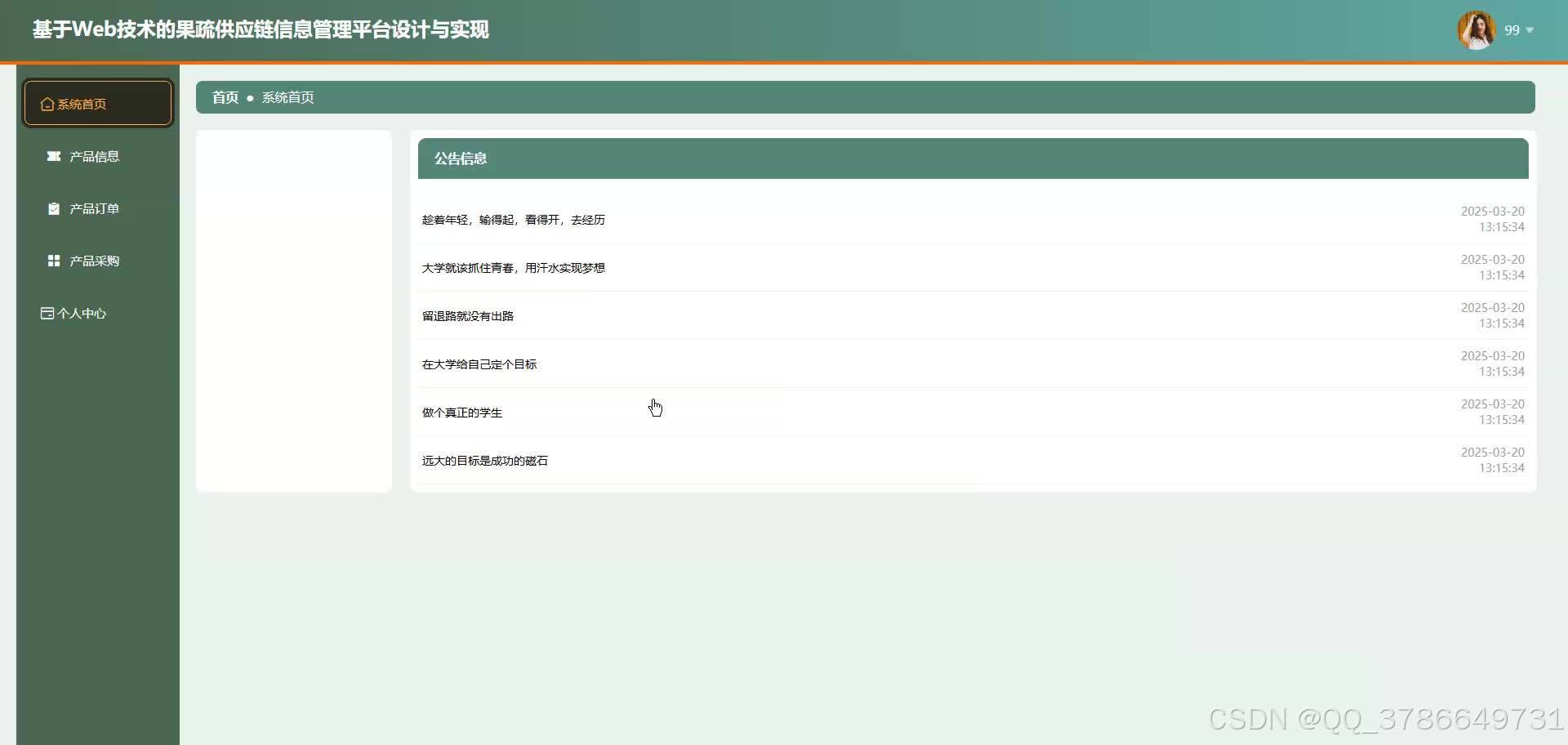The width and height of the screenshot is (1568, 745).
Task: Click the user avatar photo
Action: (x=1476, y=29)
